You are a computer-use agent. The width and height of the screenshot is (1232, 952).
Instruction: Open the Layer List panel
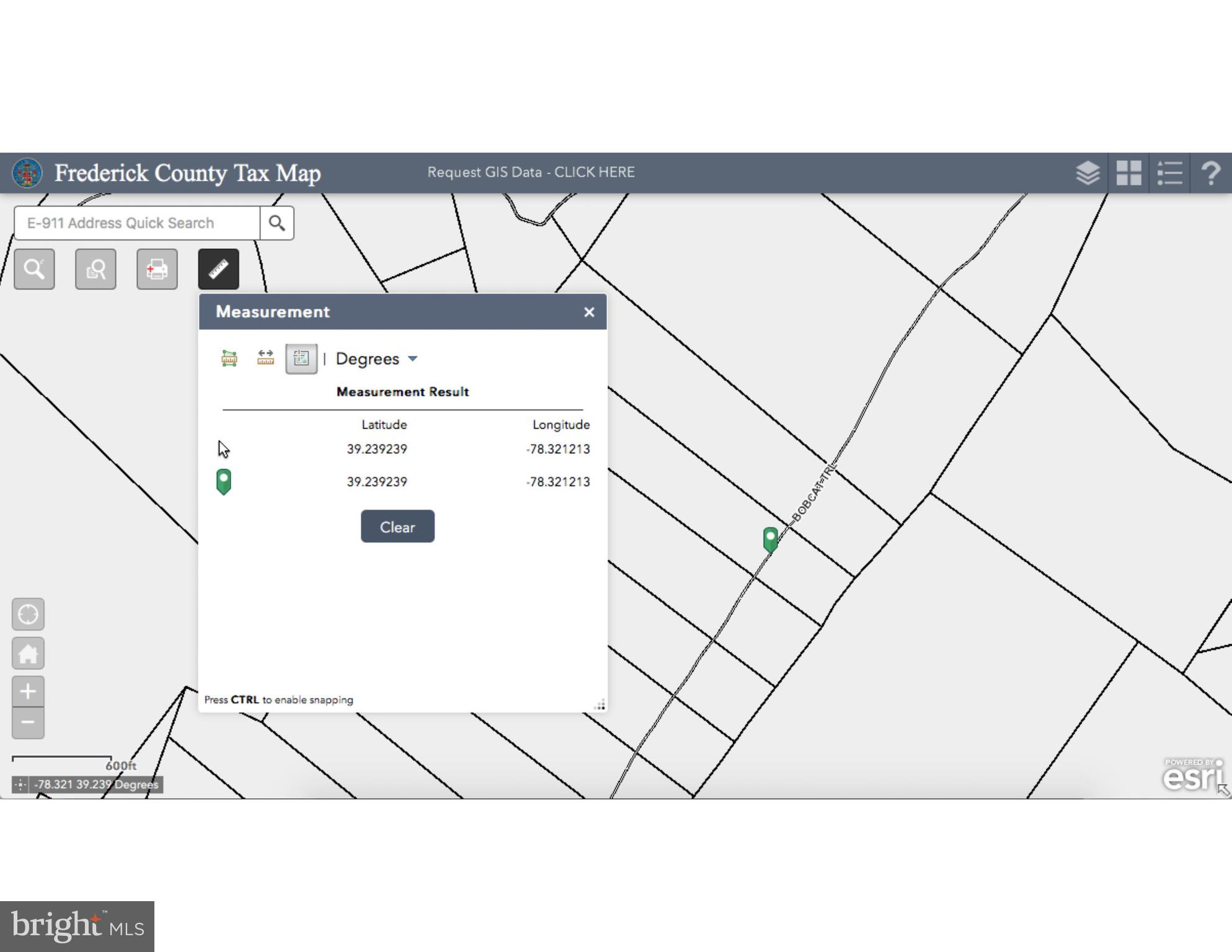1088,173
